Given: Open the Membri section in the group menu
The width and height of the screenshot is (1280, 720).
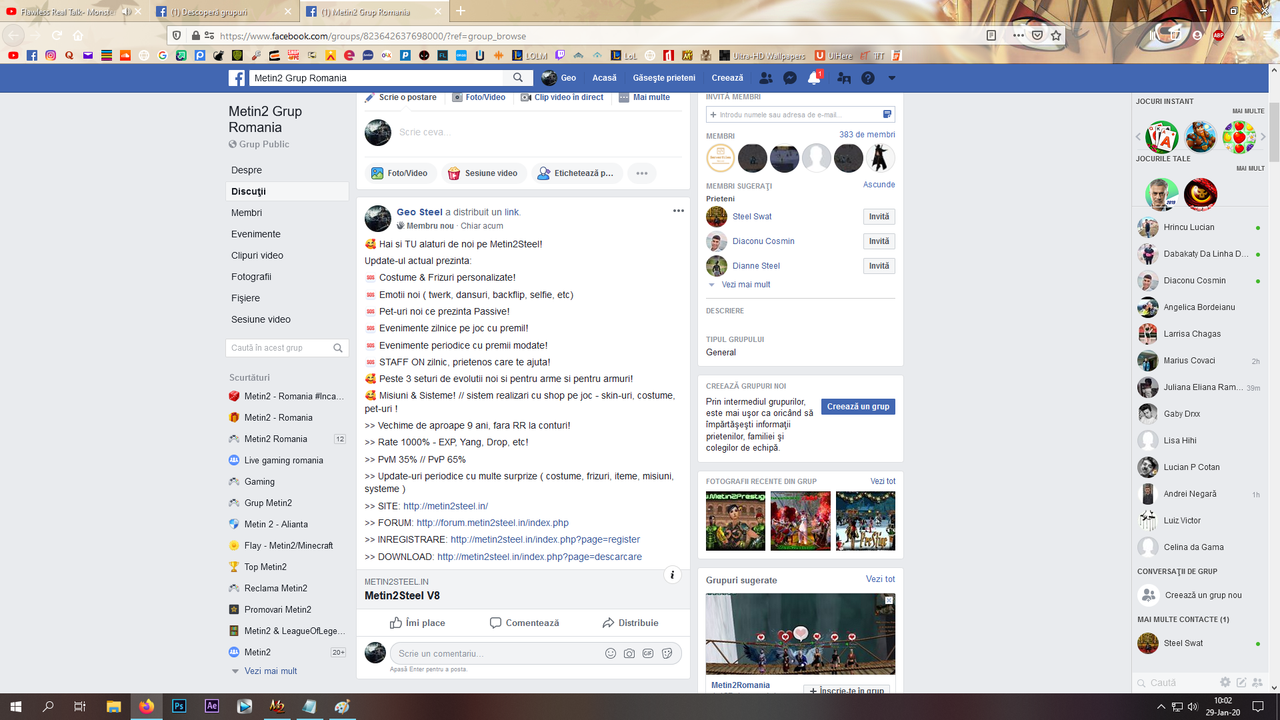Looking at the screenshot, I should click(x=287, y=213).
